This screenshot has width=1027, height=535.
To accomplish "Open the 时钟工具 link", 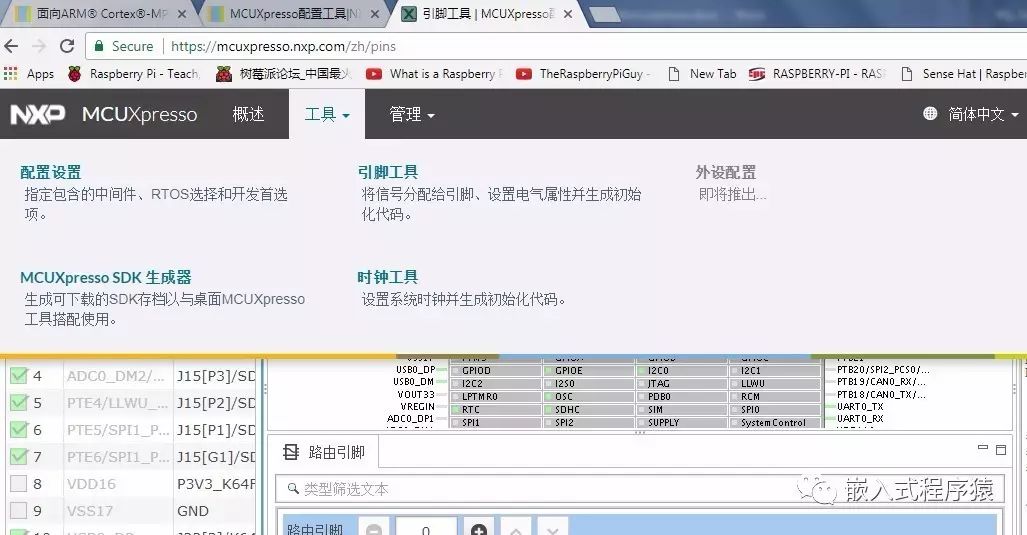I will (388, 277).
